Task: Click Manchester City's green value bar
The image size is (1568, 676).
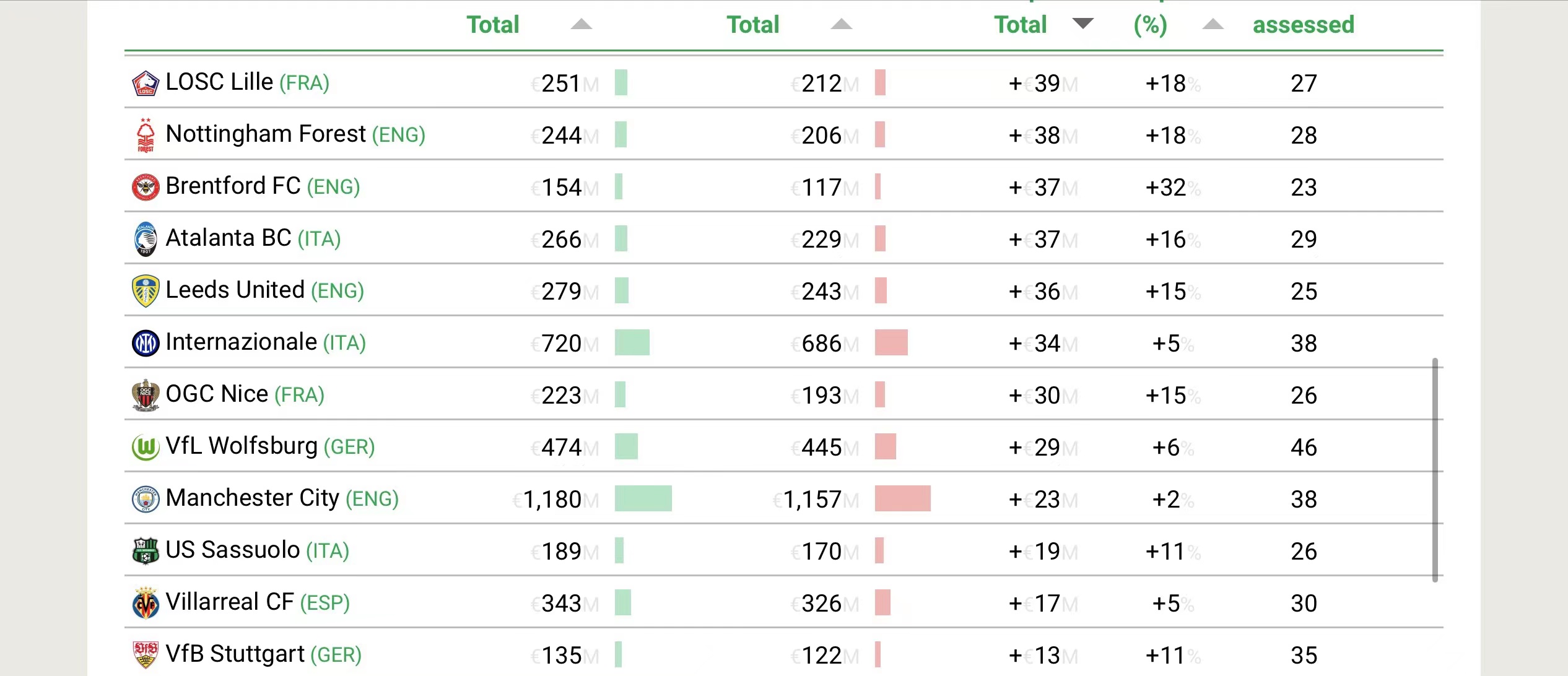Action: (643, 499)
